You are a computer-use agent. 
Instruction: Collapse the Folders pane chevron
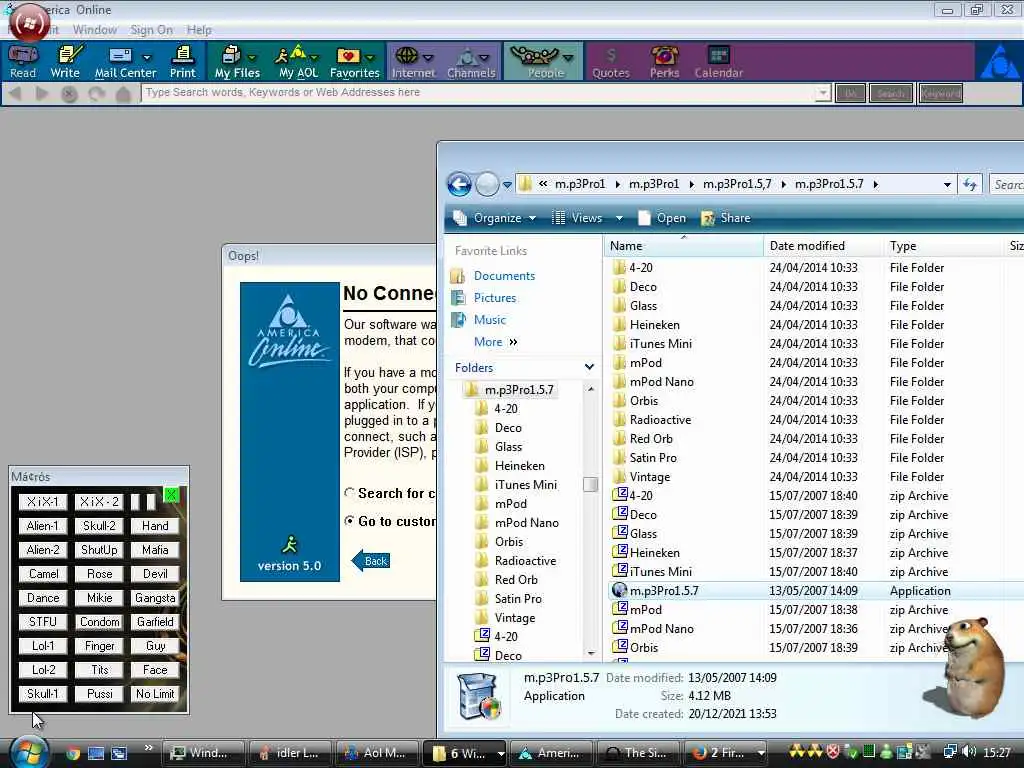pos(589,368)
